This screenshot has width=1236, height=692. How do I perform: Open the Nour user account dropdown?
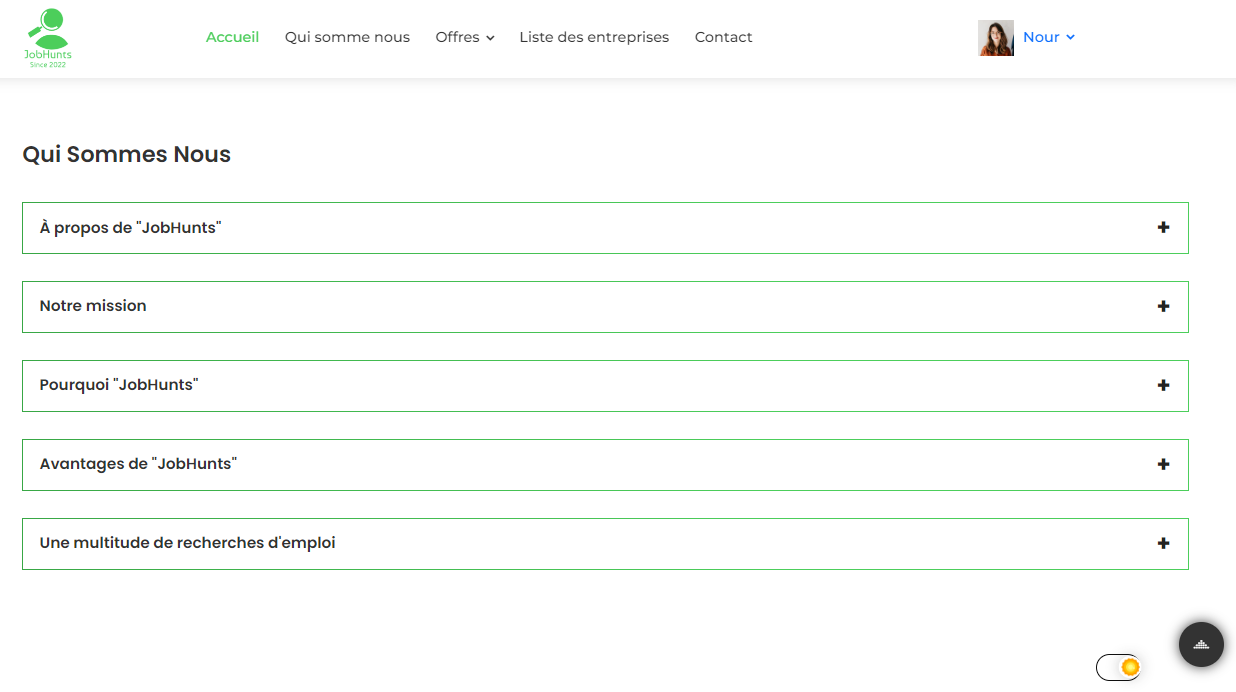point(1048,37)
